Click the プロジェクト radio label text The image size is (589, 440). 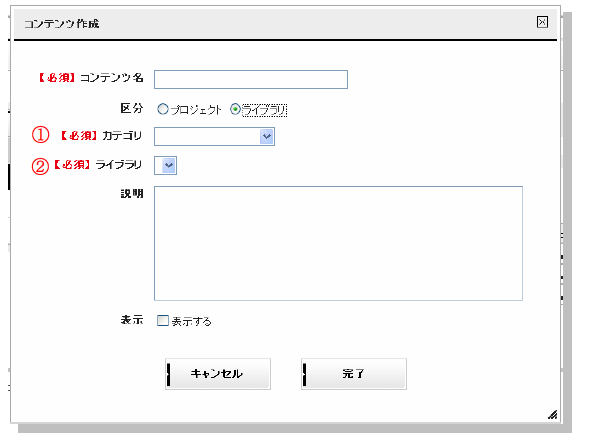pos(196,110)
